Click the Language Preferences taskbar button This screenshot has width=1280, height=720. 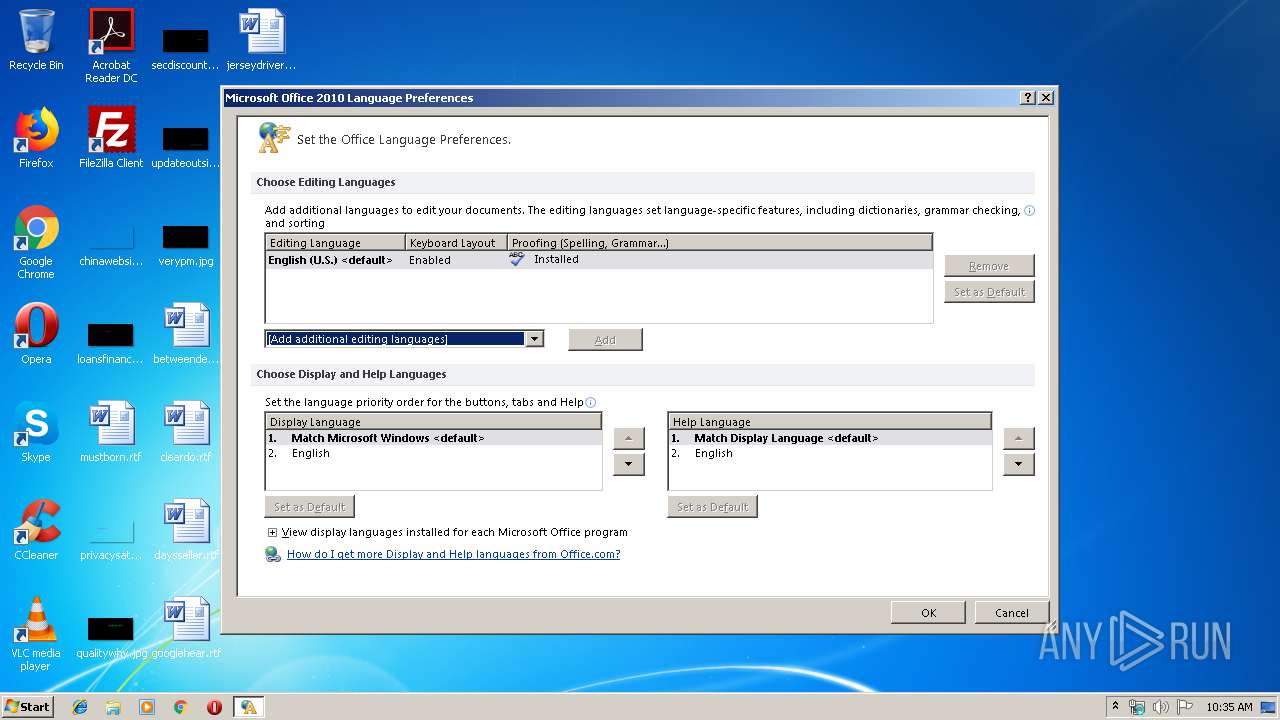(248, 707)
